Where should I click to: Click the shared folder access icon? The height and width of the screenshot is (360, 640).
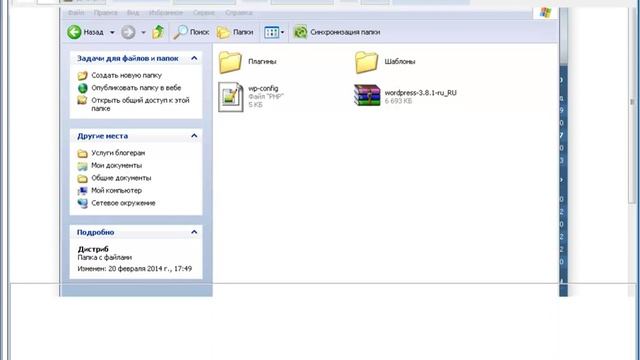[x=82, y=100]
